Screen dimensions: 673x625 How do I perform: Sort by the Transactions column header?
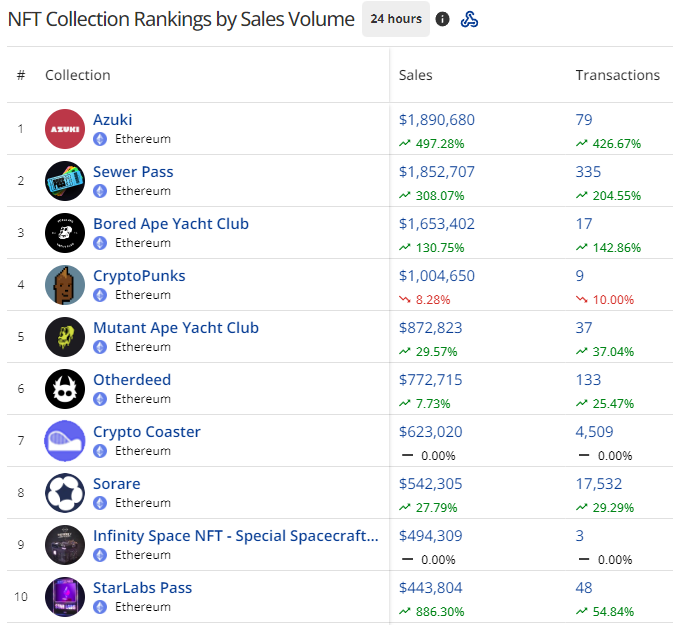point(617,75)
